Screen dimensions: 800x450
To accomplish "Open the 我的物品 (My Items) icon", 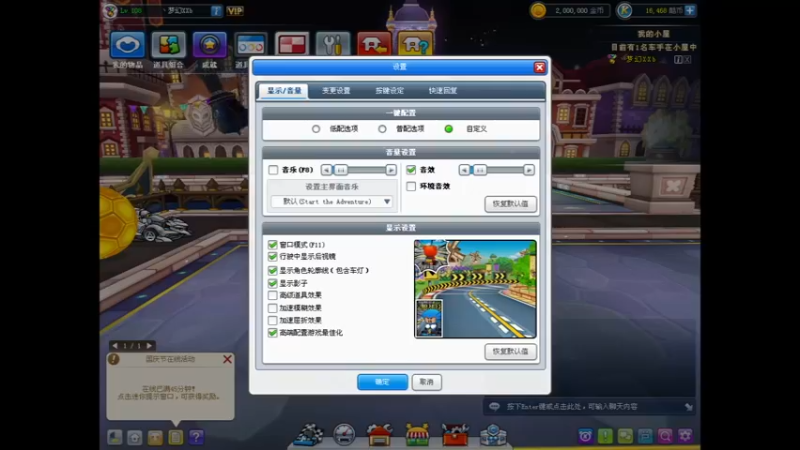I will pos(128,45).
